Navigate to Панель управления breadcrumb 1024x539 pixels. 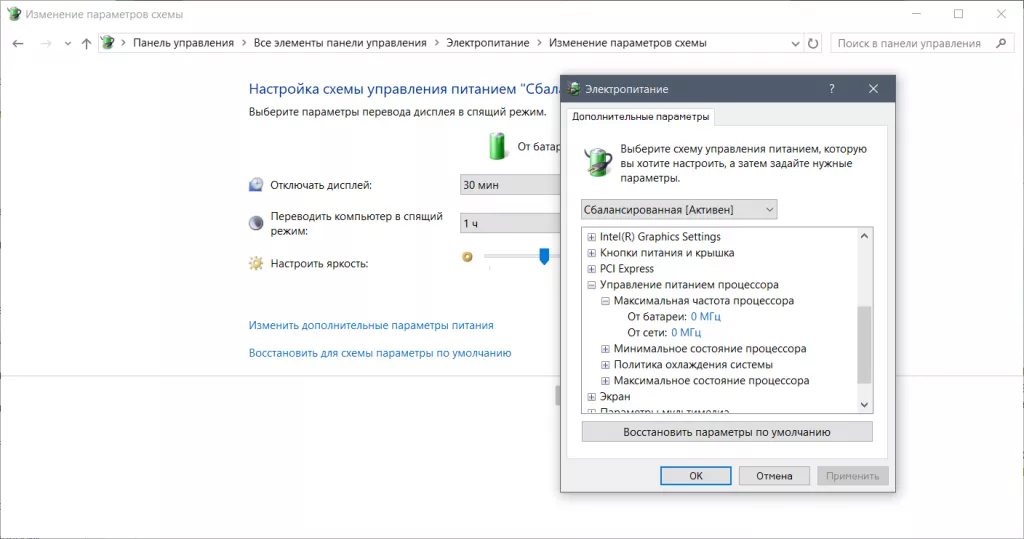point(184,43)
